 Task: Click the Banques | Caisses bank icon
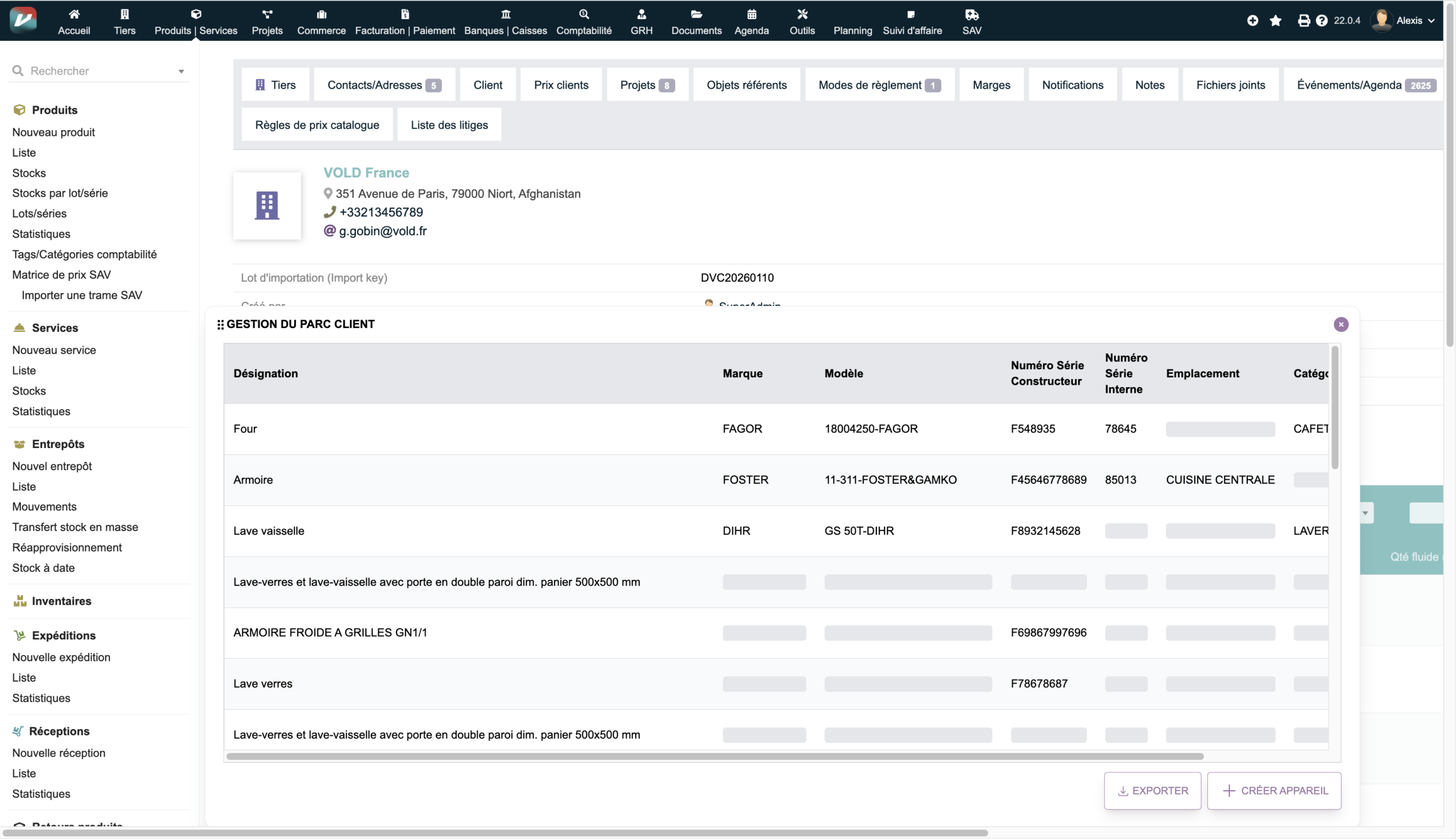[505, 14]
